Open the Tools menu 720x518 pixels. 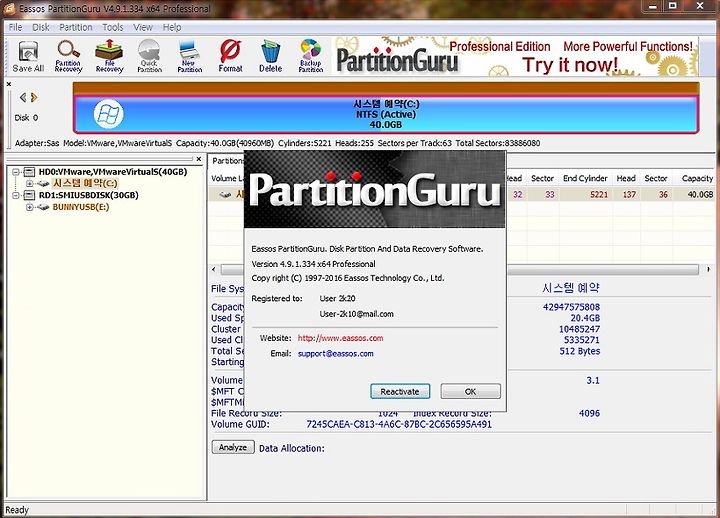point(112,27)
